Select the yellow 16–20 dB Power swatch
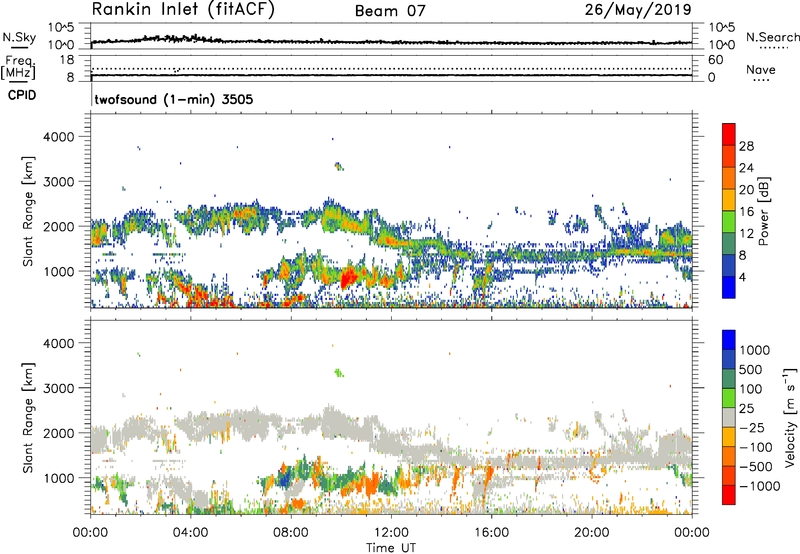The image size is (800, 554). pyautogui.click(x=729, y=200)
